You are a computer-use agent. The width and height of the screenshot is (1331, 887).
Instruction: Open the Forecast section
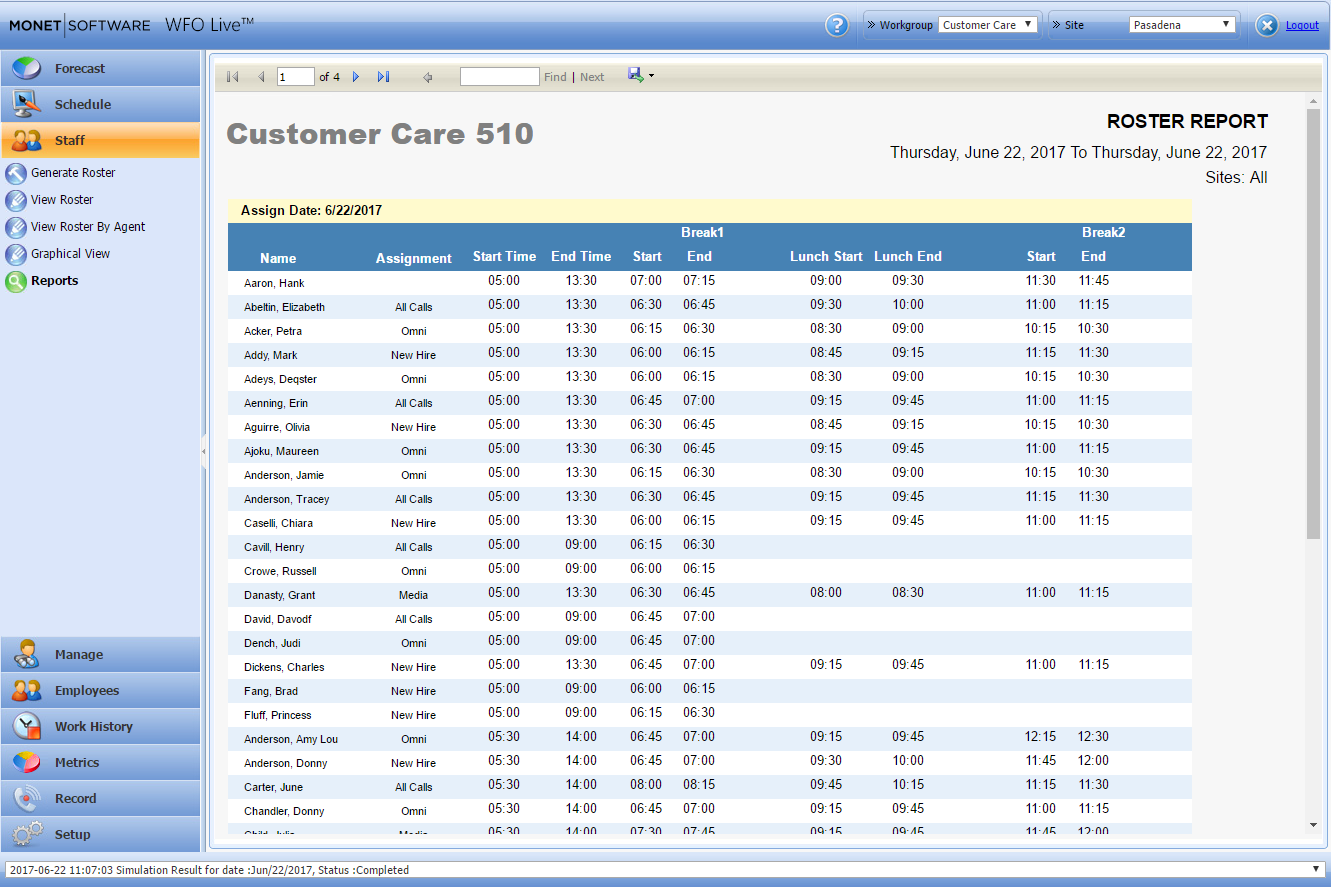[80, 69]
